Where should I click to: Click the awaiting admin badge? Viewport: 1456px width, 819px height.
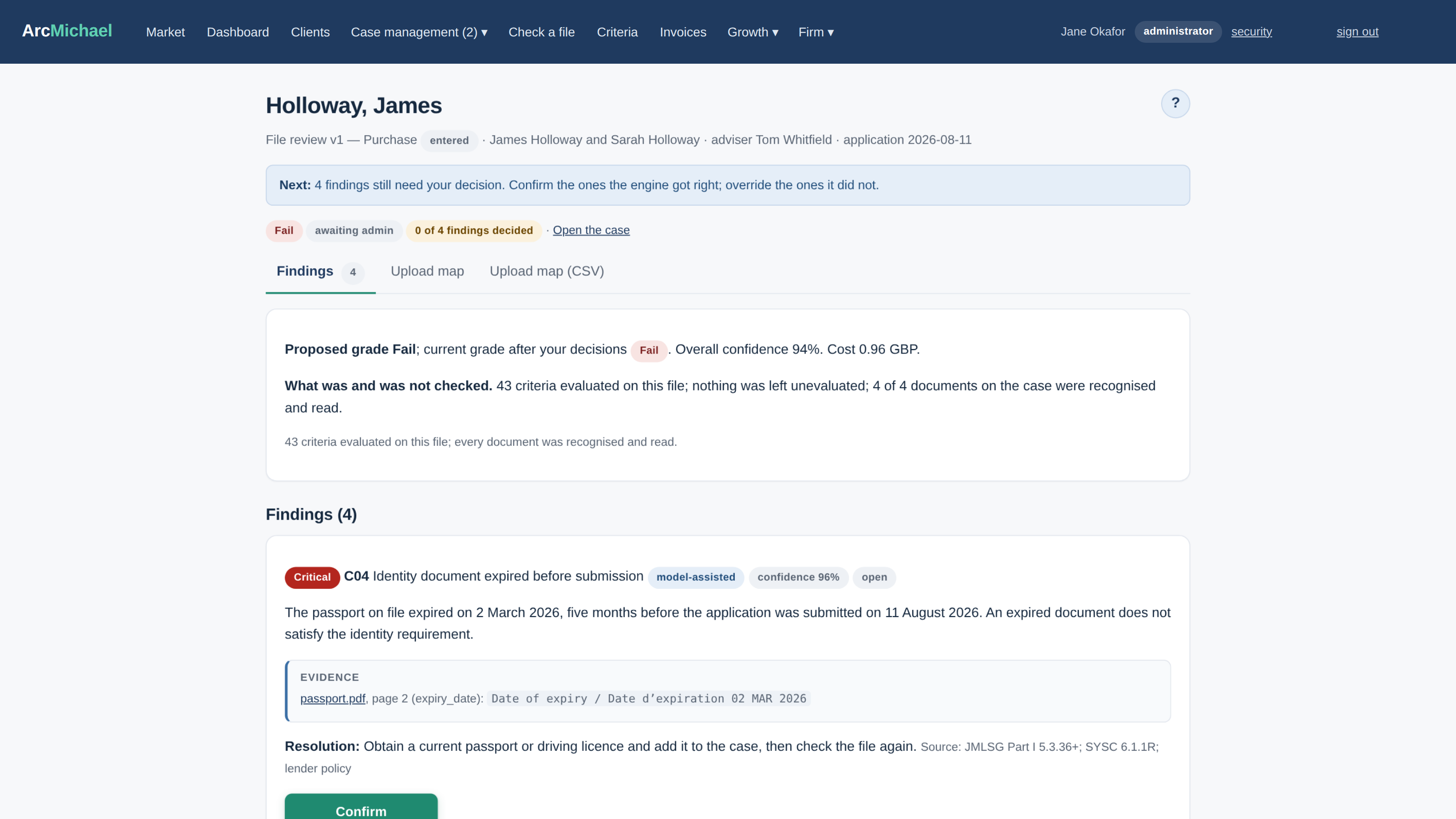click(x=354, y=231)
